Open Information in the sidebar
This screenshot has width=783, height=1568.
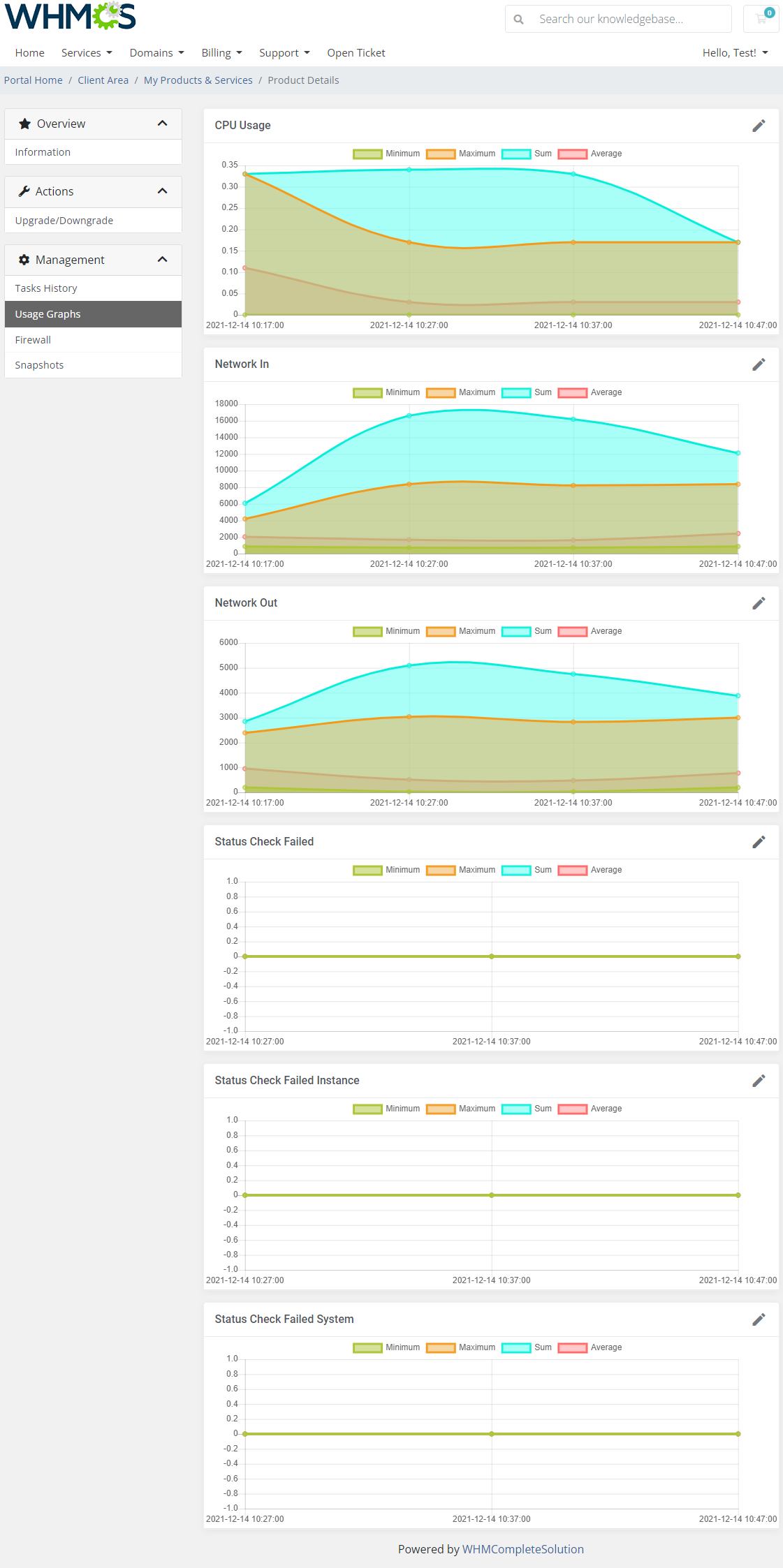(x=93, y=152)
